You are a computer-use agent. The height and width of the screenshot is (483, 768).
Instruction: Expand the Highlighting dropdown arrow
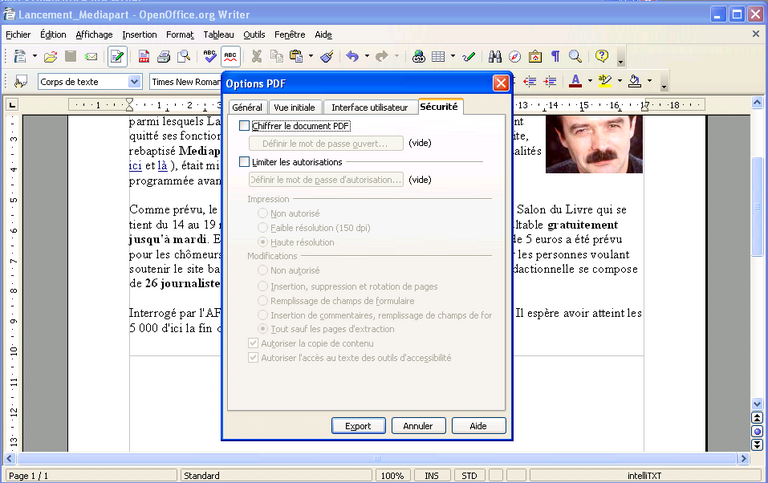click(x=620, y=80)
